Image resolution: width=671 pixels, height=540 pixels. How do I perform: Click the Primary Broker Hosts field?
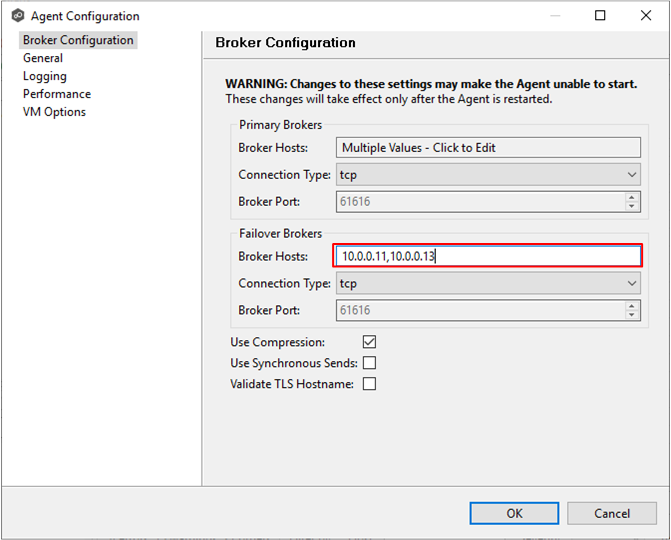[x=488, y=148]
